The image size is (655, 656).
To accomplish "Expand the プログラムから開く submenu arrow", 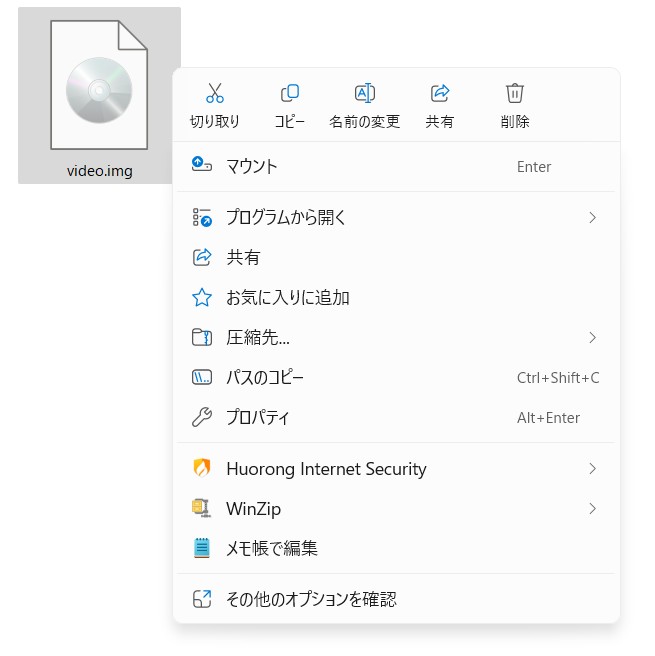I will [x=592, y=218].
